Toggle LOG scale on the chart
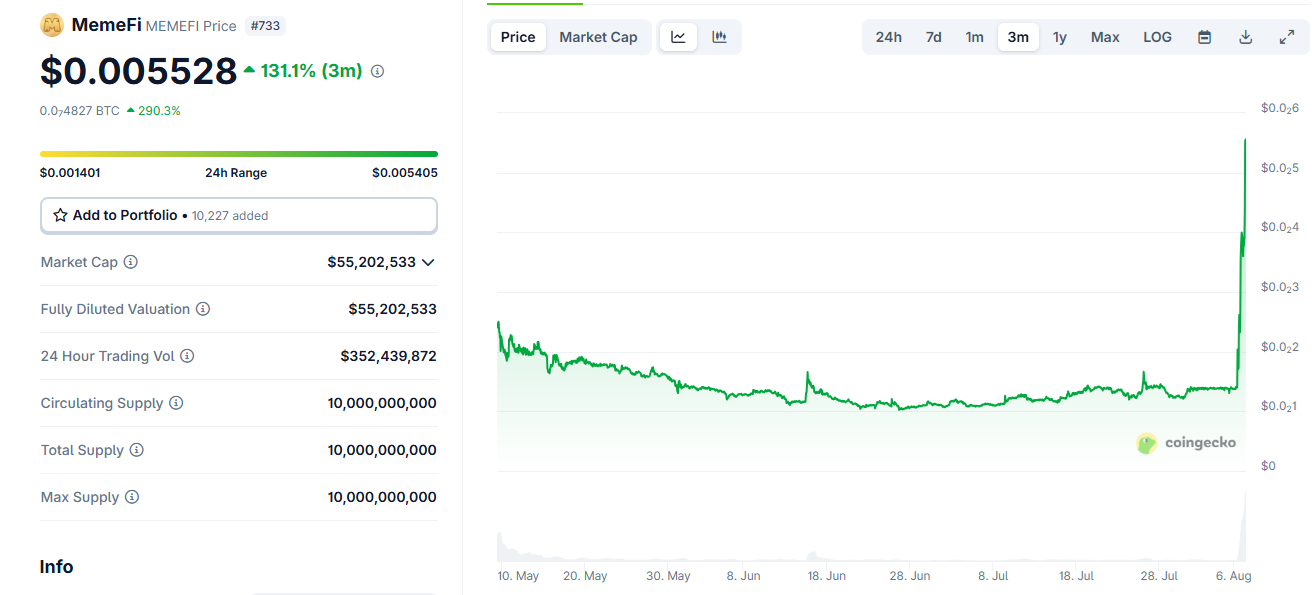 coord(1157,36)
